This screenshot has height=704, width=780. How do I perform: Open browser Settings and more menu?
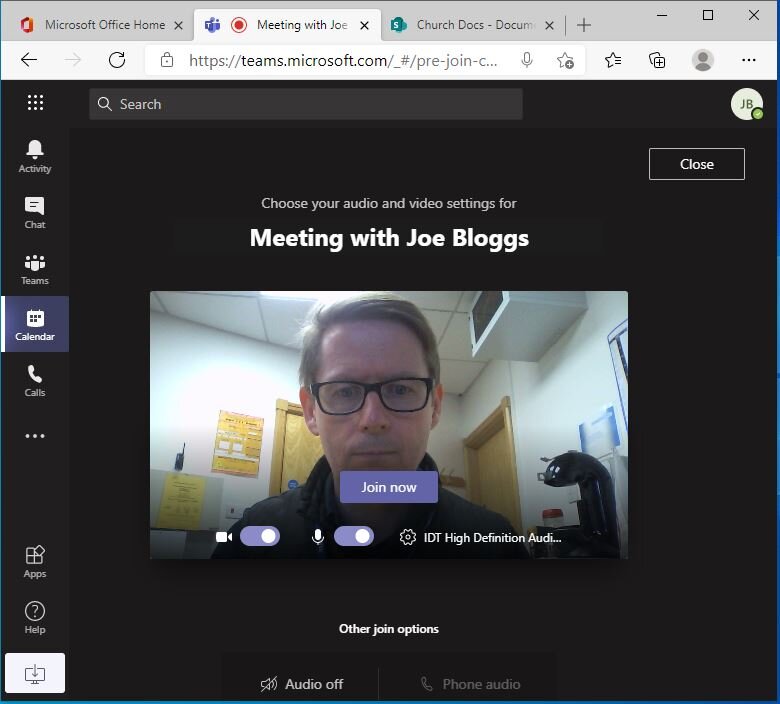(748, 60)
